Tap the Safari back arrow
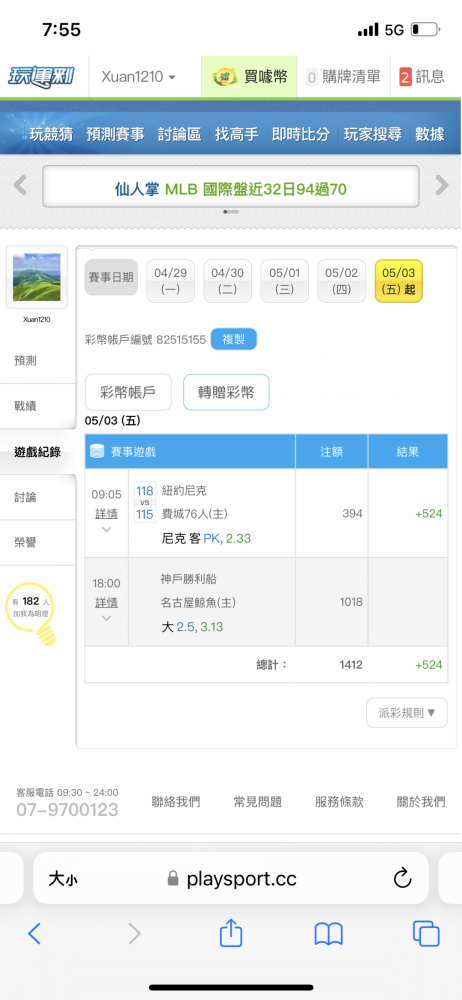Viewport: 462px width, 1000px height. tap(34, 934)
